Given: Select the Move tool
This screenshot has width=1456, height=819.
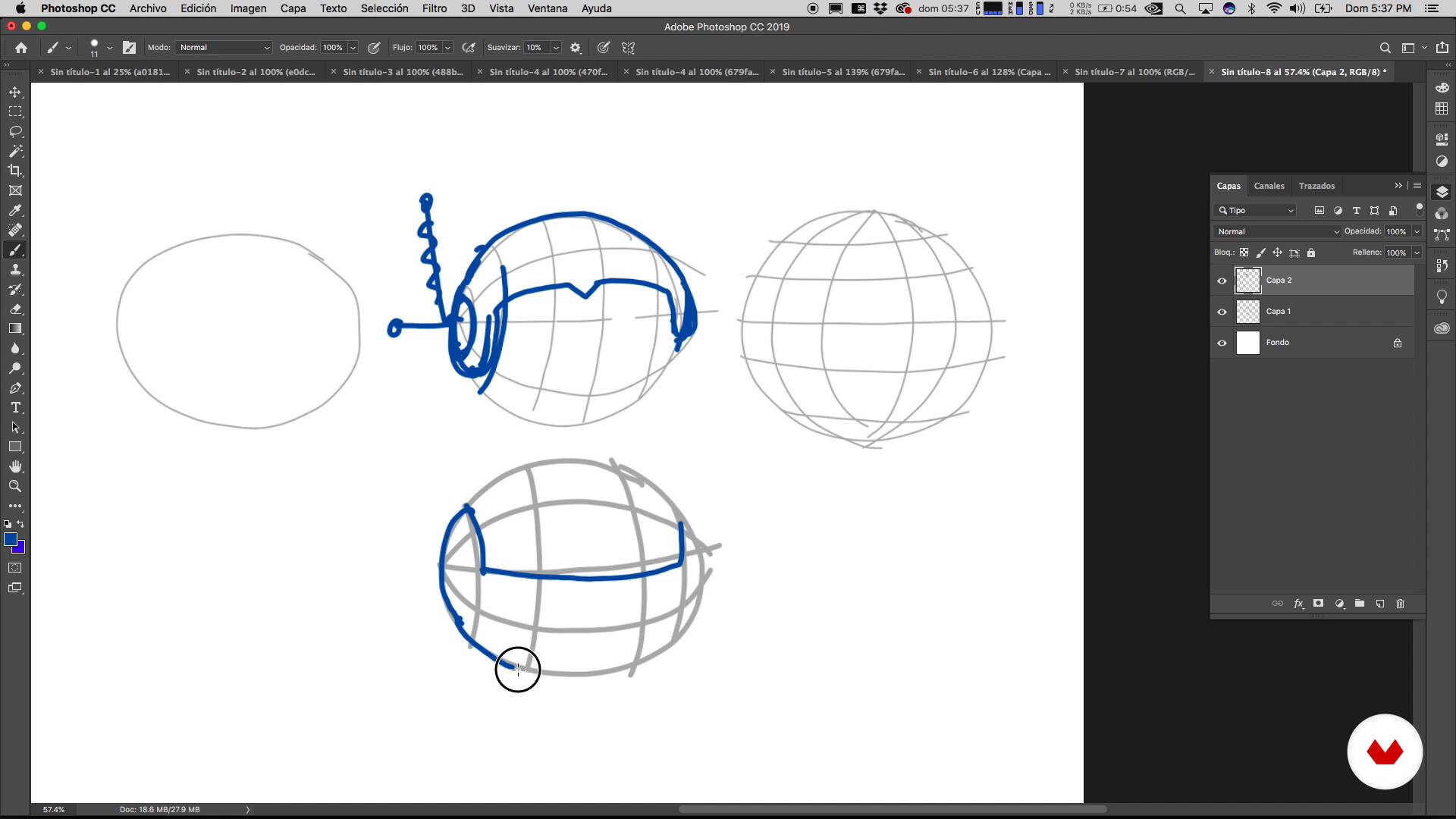Looking at the screenshot, I should [15, 92].
